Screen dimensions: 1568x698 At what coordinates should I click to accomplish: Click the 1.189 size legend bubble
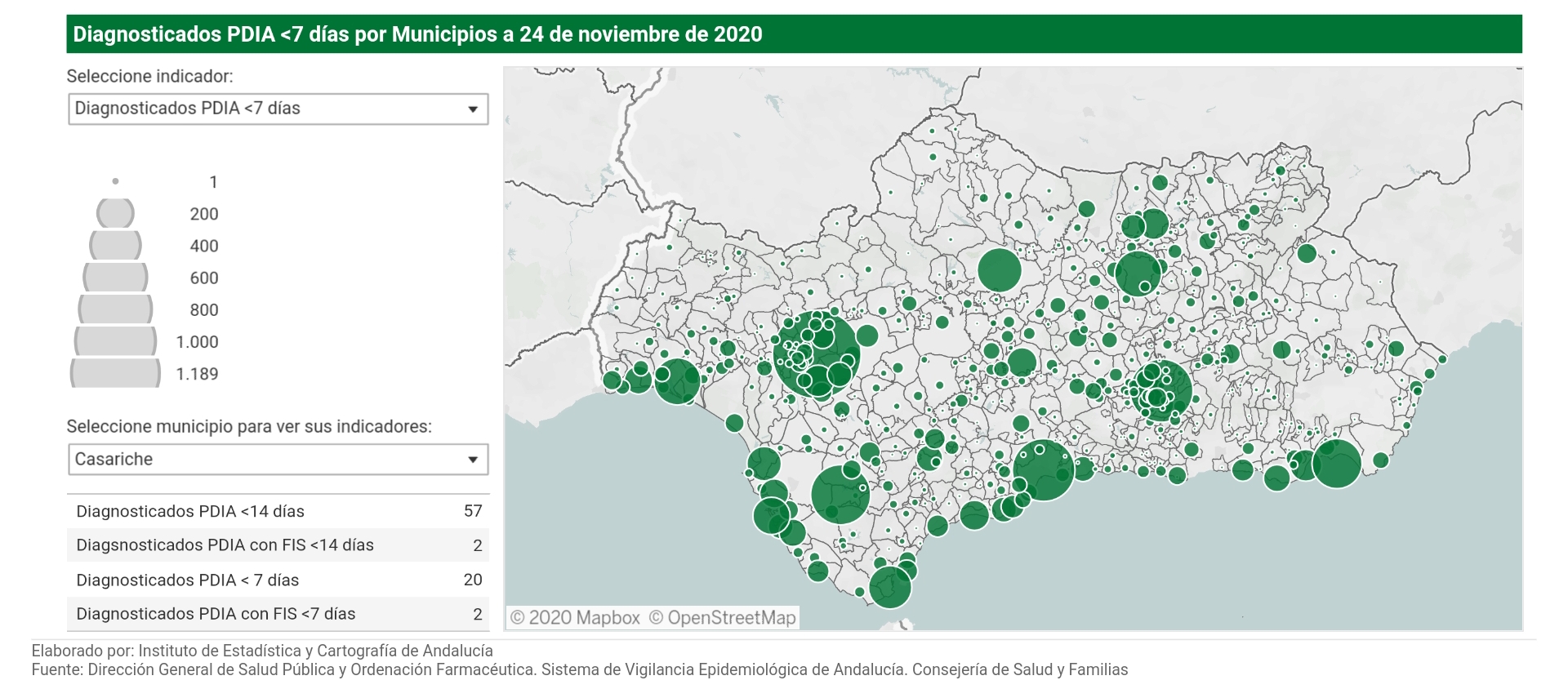[x=115, y=373]
